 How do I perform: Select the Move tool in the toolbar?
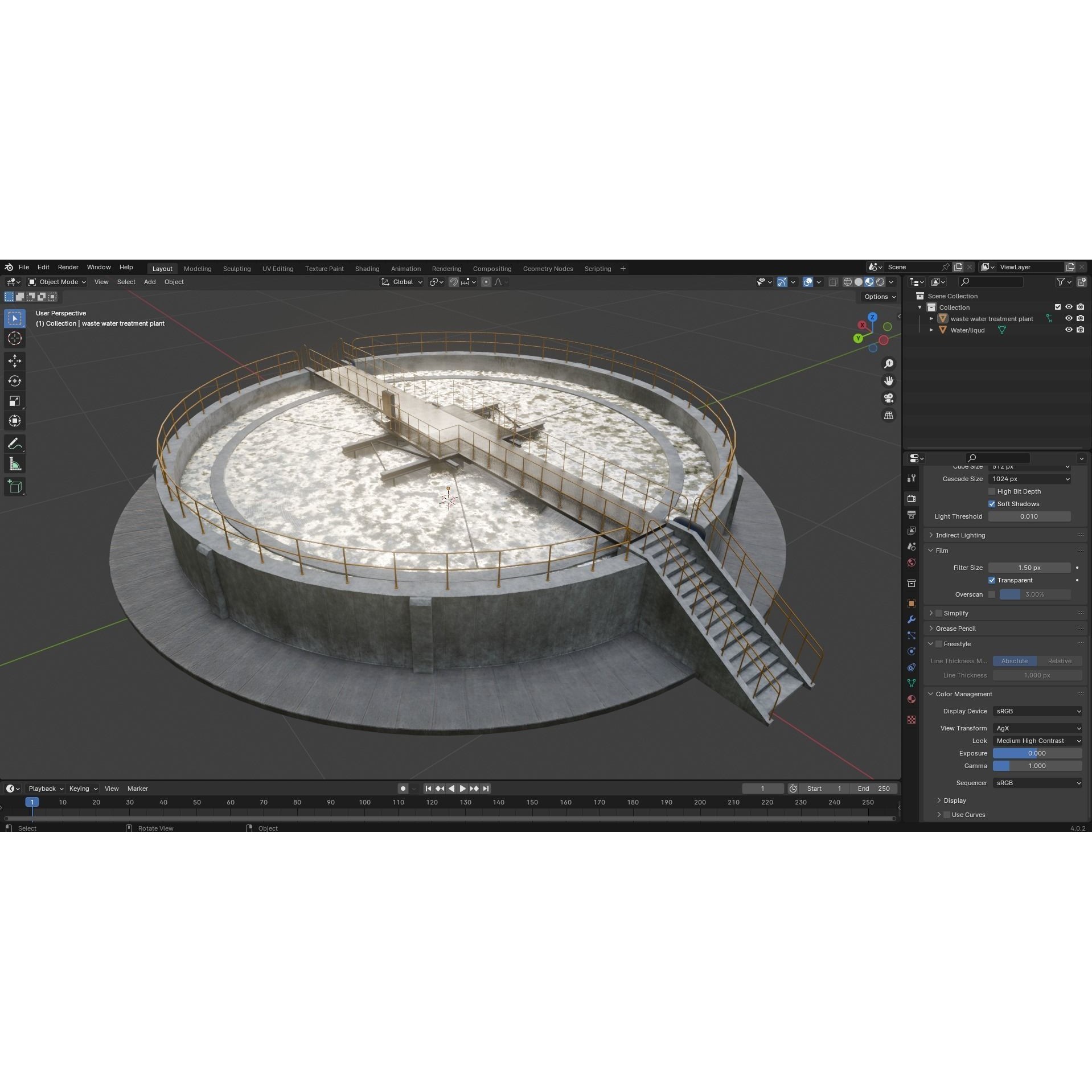tap(15, 360)
